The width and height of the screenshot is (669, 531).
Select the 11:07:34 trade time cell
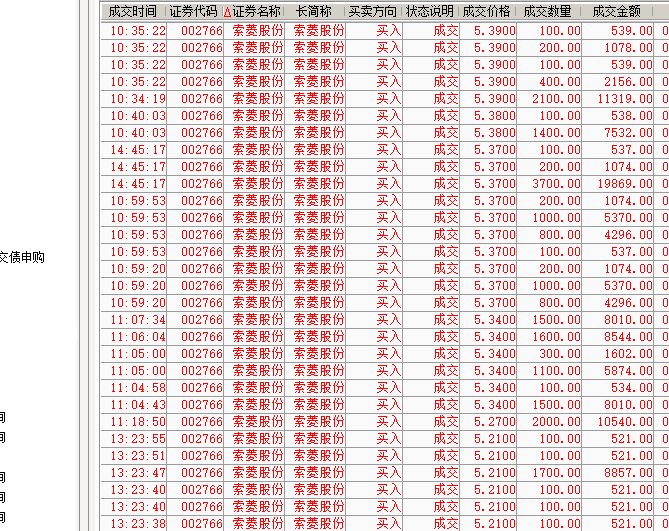[134, 320]
